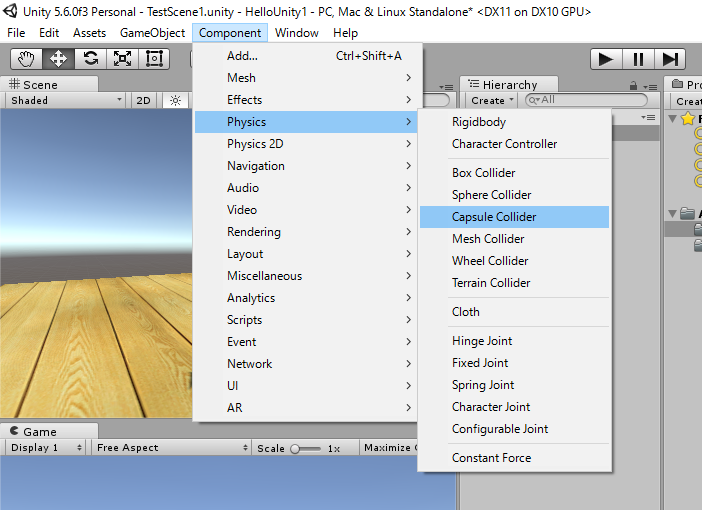Select the Hand tool
702x510 pixels.
click(x=26, y=59)
